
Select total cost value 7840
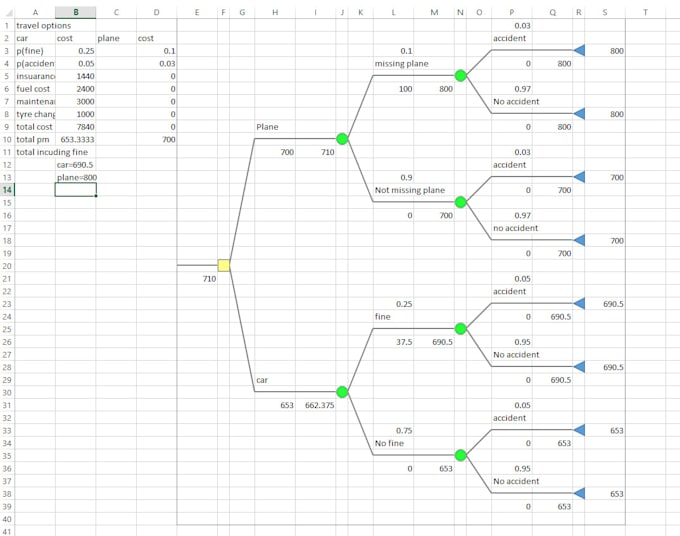(x=85, y=127)
